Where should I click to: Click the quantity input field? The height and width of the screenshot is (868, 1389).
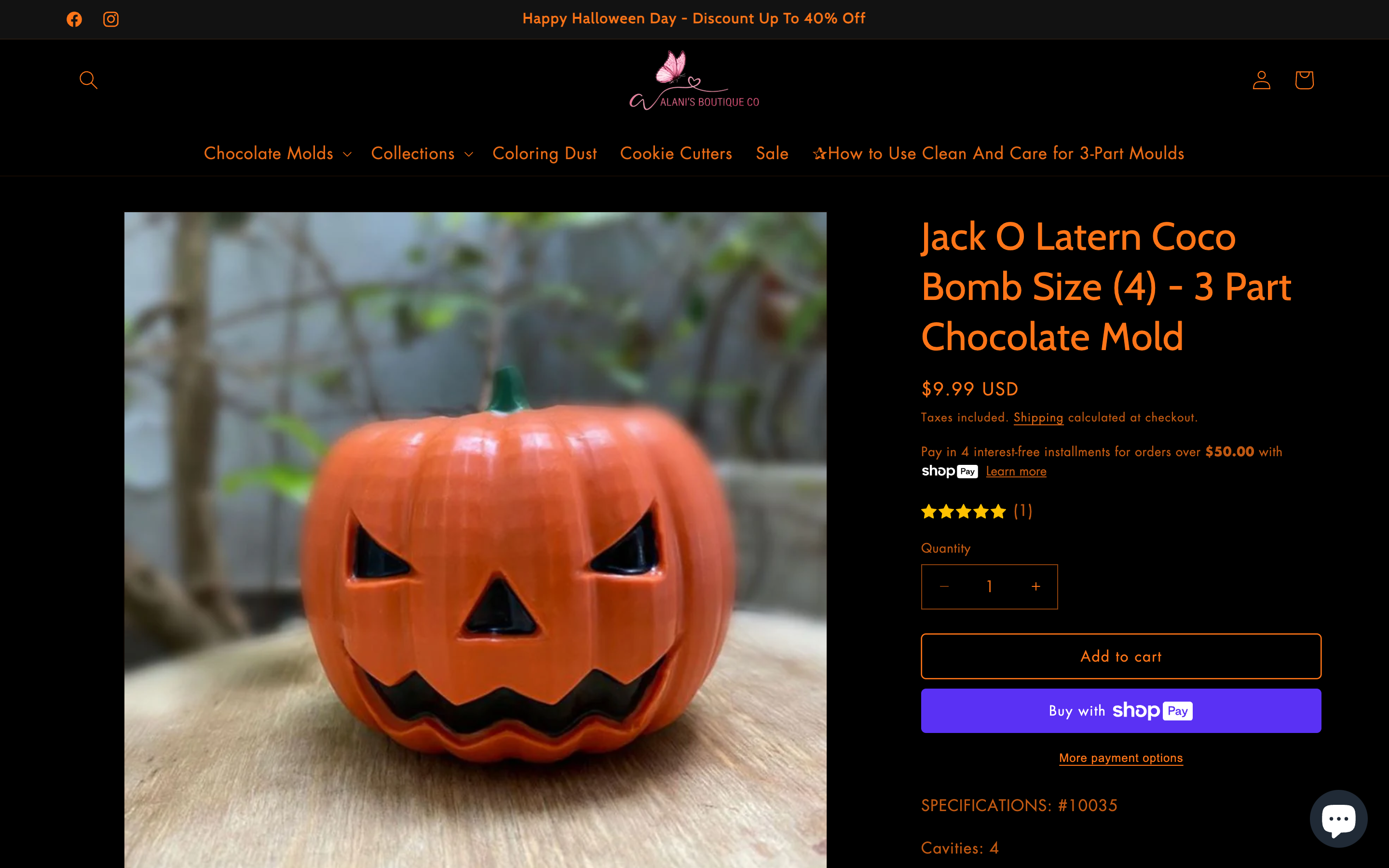990,586
